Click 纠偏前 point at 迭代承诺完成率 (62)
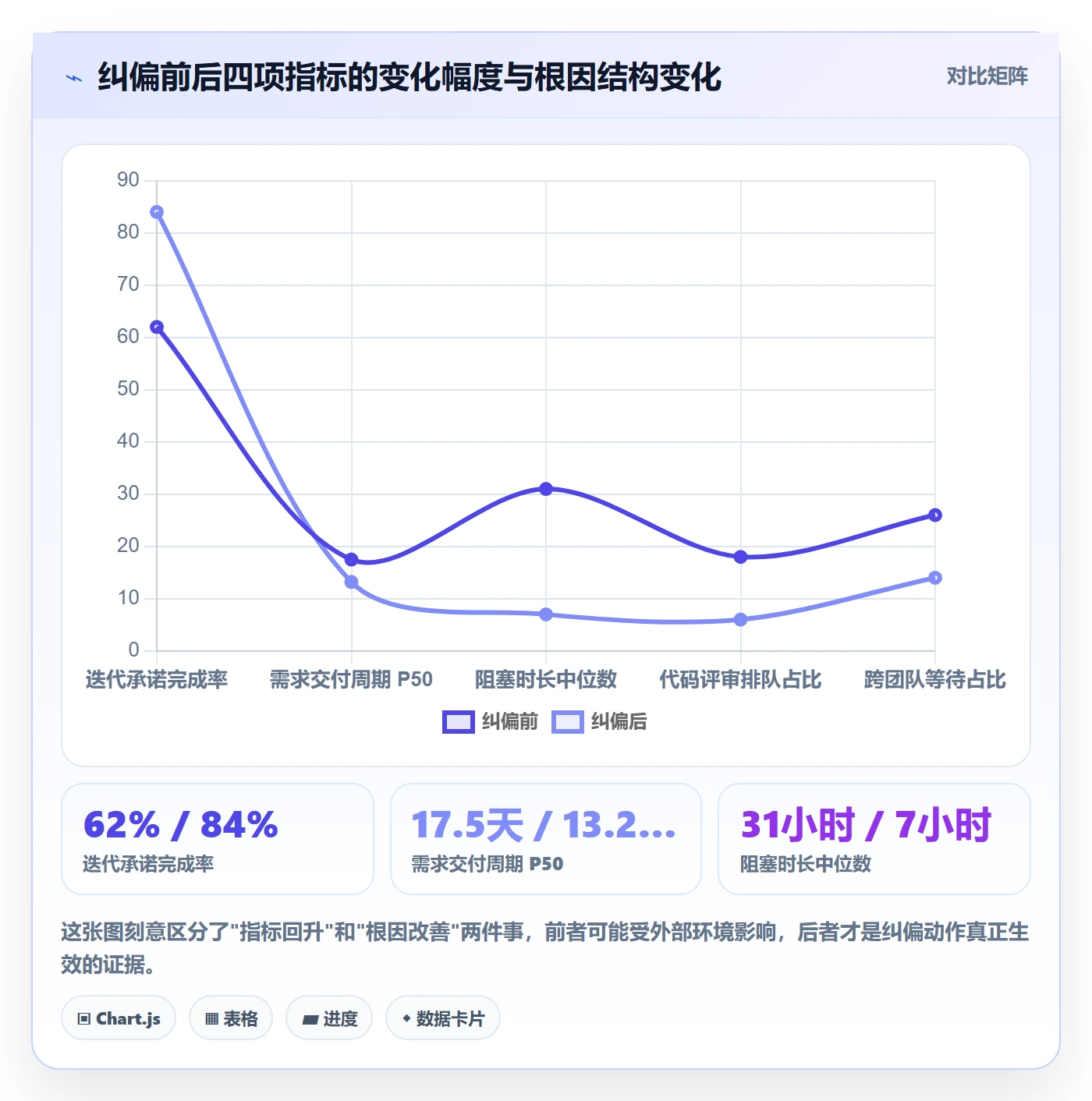Screen dimensions: 1092x1101 [157, 327]
